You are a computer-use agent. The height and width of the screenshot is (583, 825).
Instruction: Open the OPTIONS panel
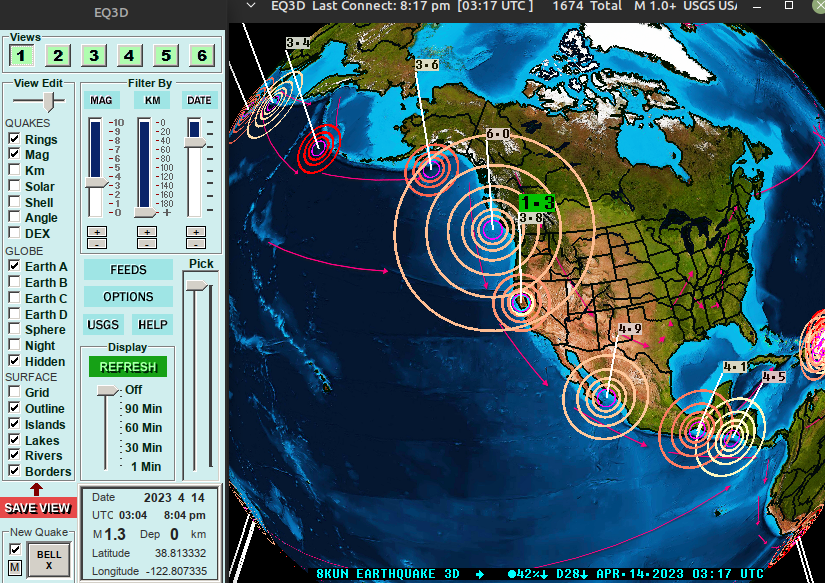coord(128,297)
